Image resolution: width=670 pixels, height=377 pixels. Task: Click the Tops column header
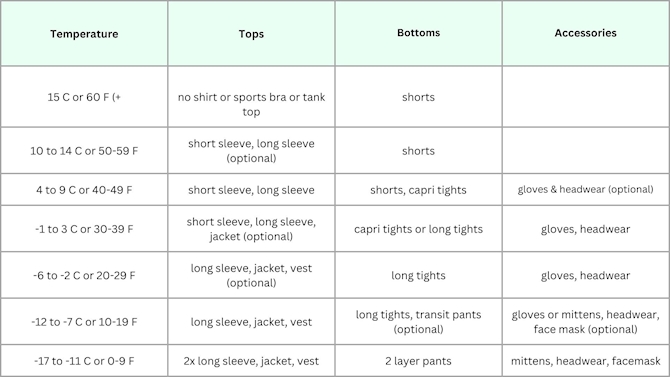pos(251,33)
